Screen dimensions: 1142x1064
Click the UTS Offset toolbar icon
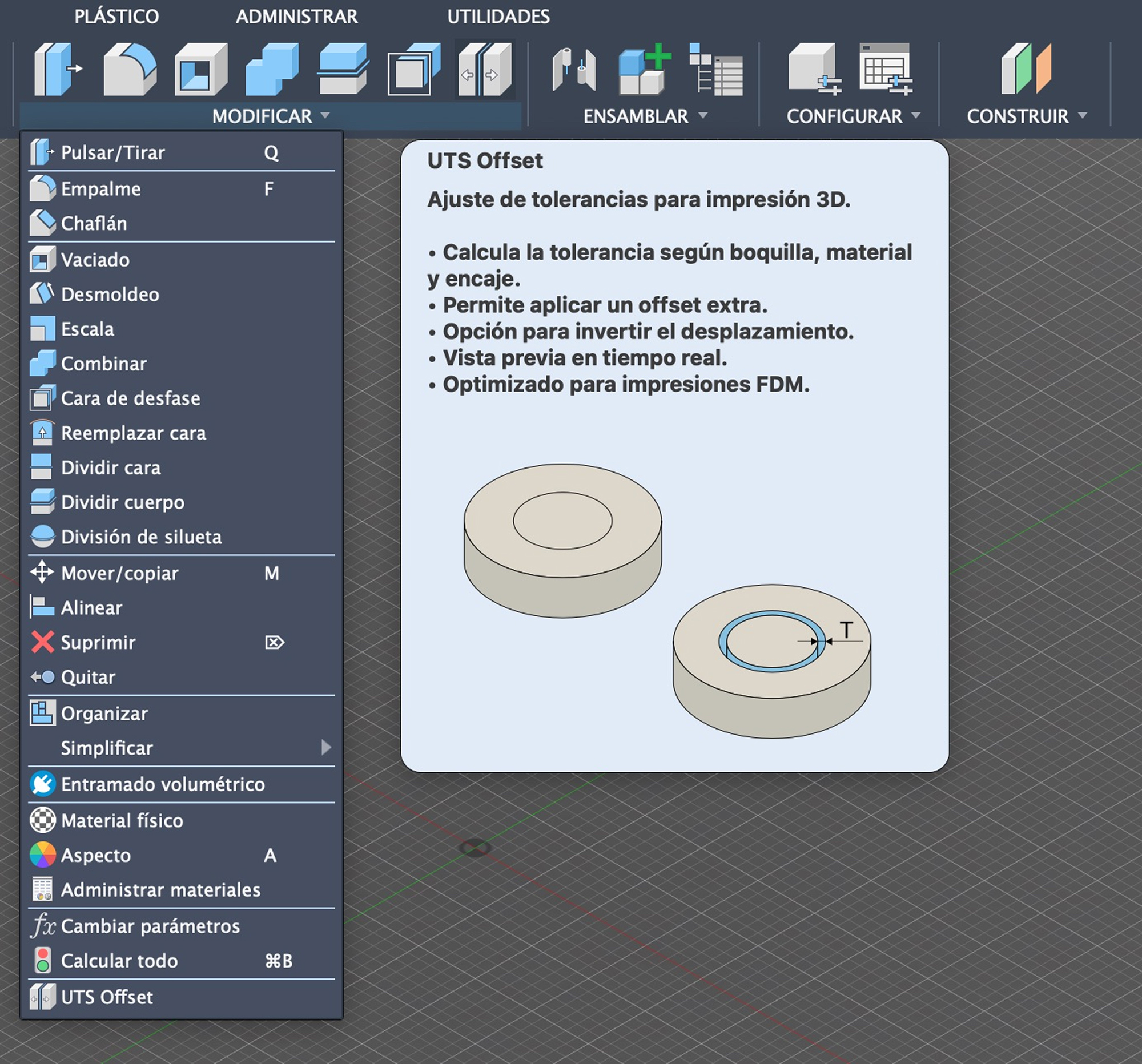485,69
